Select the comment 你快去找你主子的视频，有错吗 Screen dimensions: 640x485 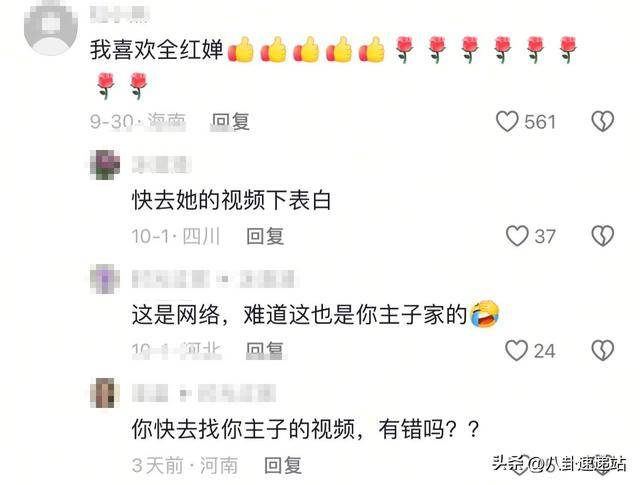[x=305, y=429]
